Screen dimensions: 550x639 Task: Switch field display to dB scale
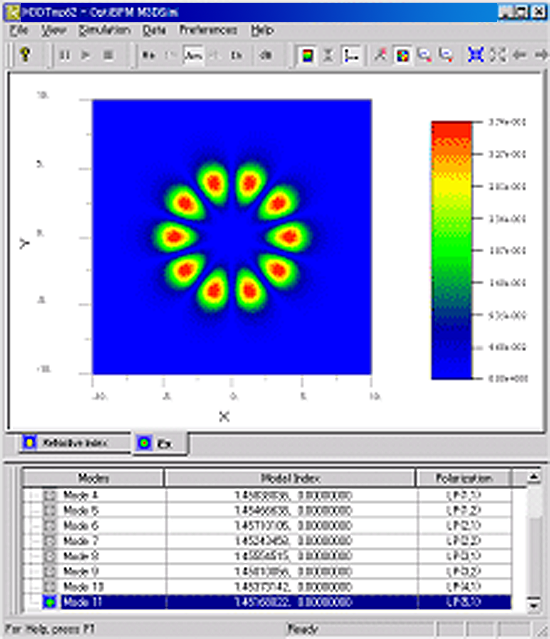point(265,55)
